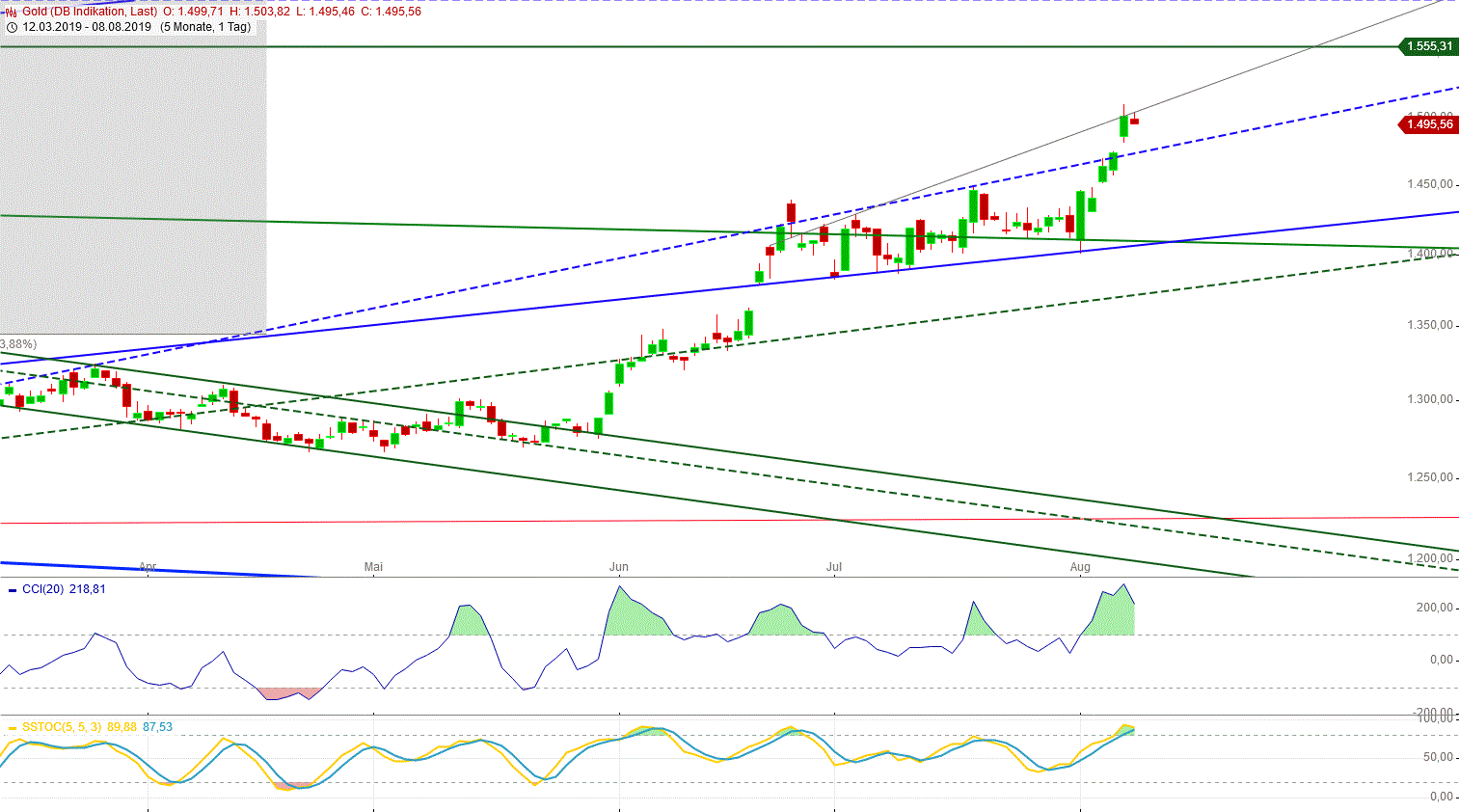Click the close value 'C: 1.495,56' in header
Screen dimensions: 1459x812
click(x=391, y=12)
